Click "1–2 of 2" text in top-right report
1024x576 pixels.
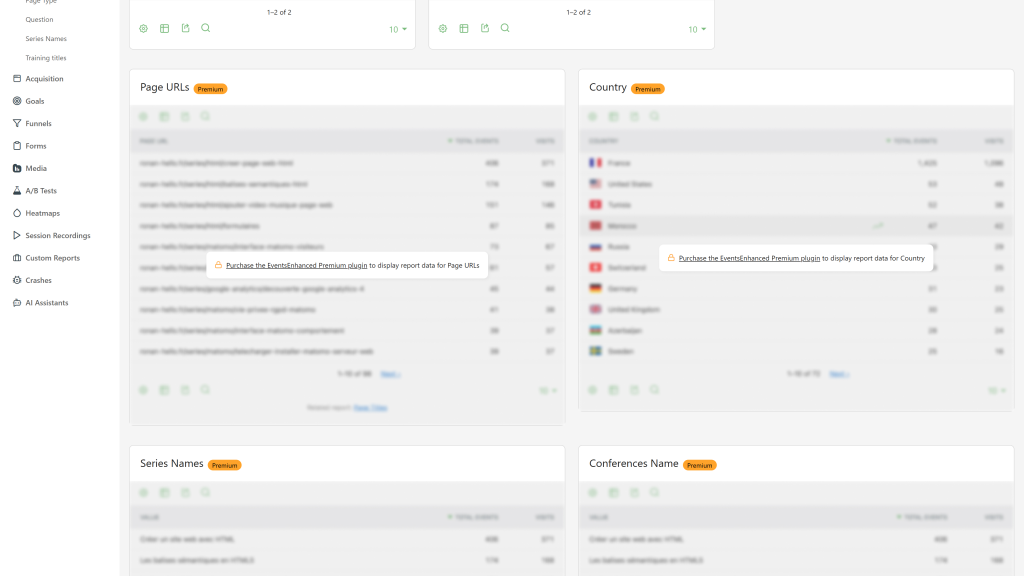coord(578,12)
